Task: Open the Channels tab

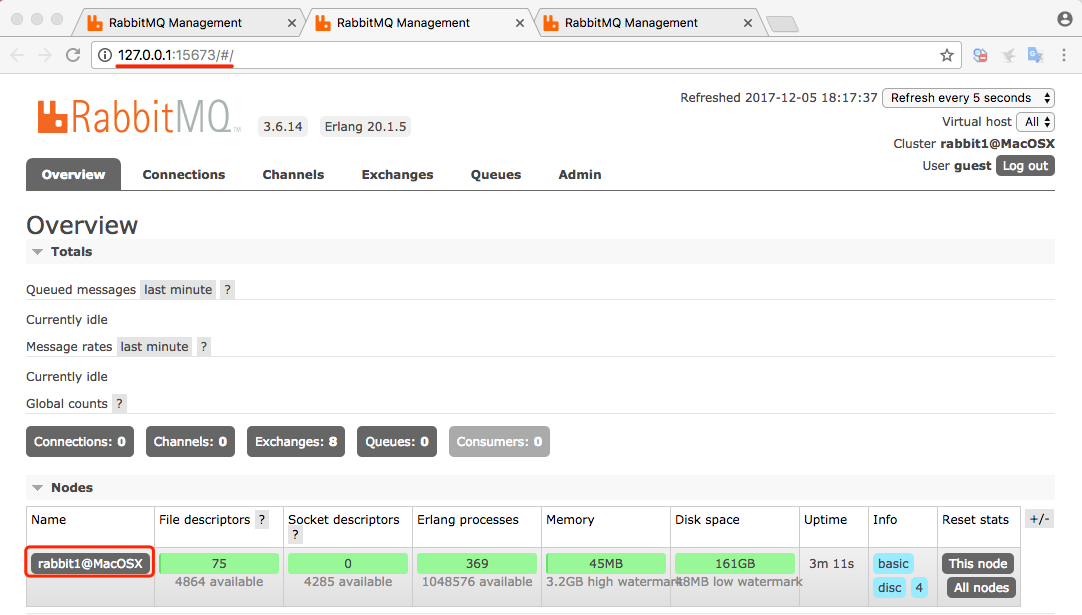Action: [293, 175]
